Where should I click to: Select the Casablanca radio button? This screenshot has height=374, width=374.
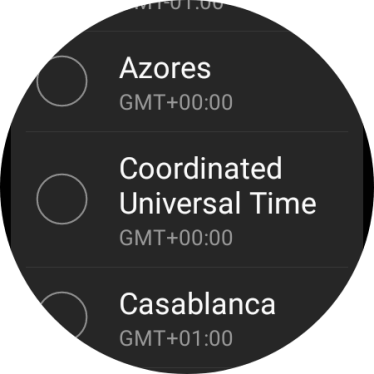click(62, 316)
